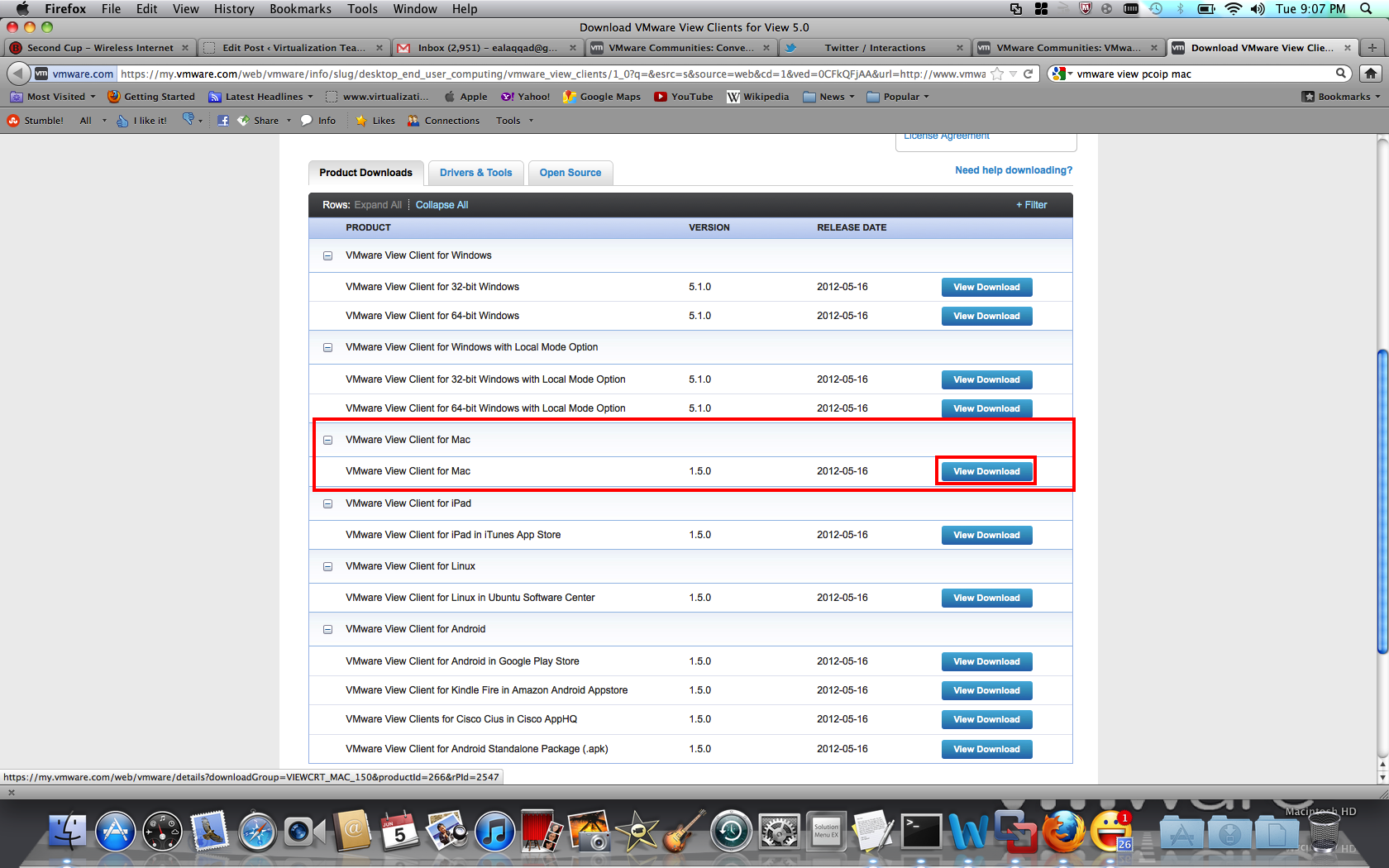Screen dimensions: 1389x868
Task: Click Collapse All rows link
Action: click(x=442, y=205)
